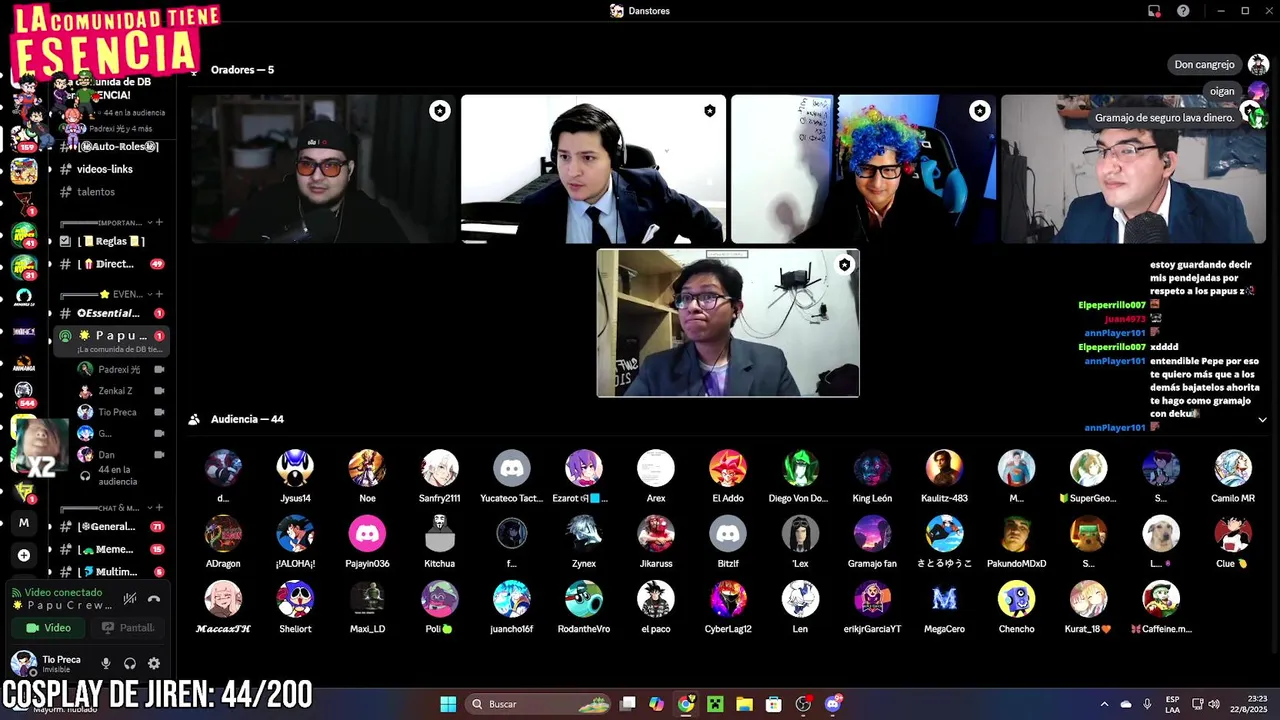Toggle the Video camera button
The height and width of the screenshot is (720, 1280).
(48, 628)
